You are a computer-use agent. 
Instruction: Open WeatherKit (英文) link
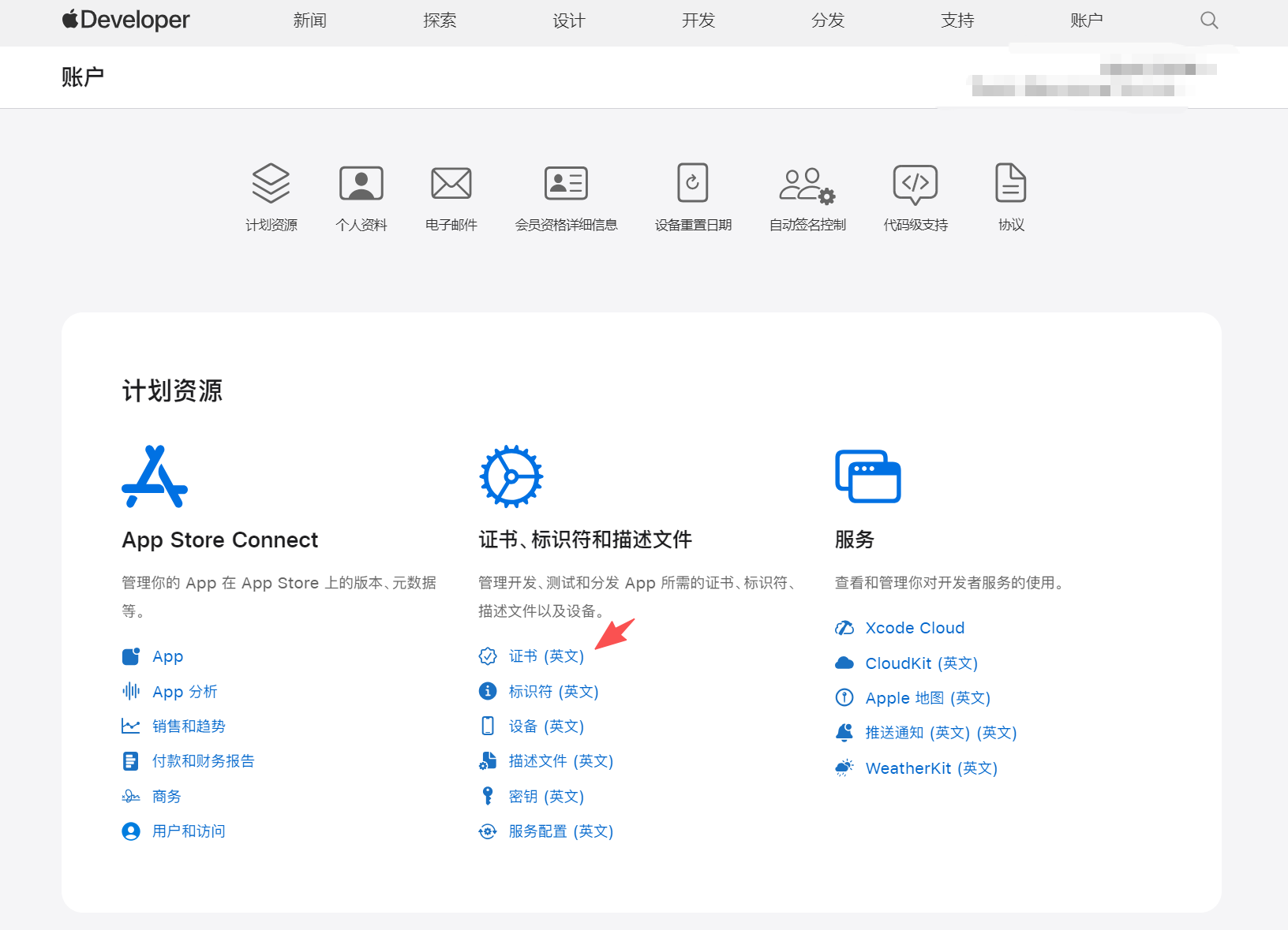point(932,768)
